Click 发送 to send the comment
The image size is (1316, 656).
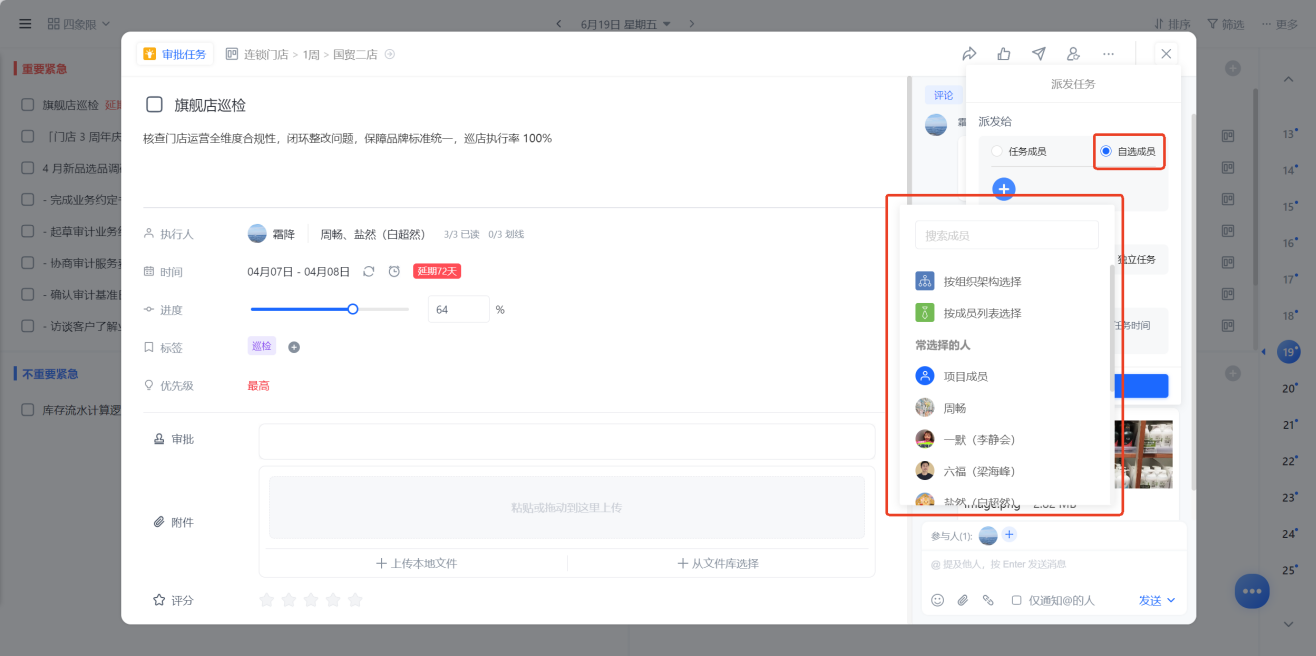pos(1150,600)
